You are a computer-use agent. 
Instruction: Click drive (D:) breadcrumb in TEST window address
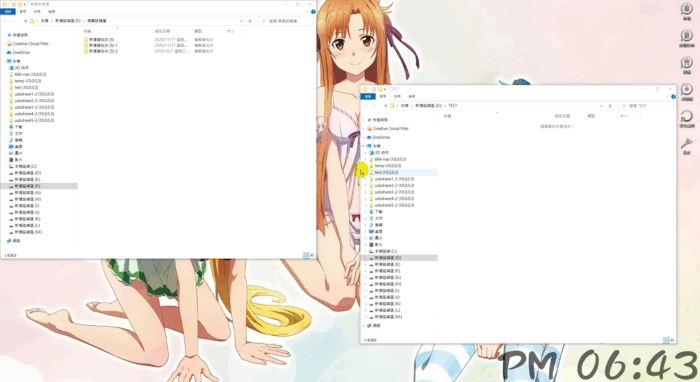(x=429, y=106)
